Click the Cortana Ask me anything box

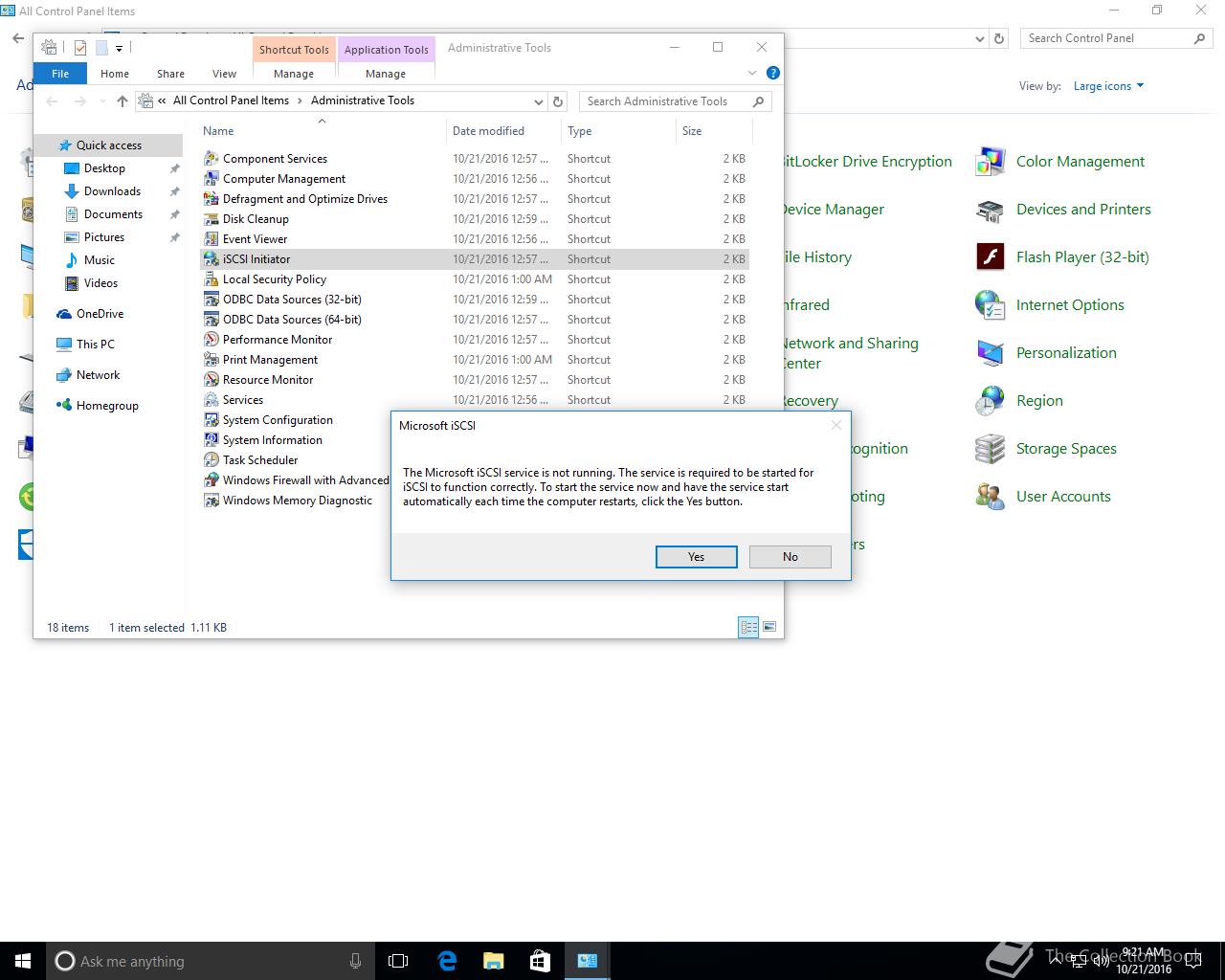click(210, 961)
